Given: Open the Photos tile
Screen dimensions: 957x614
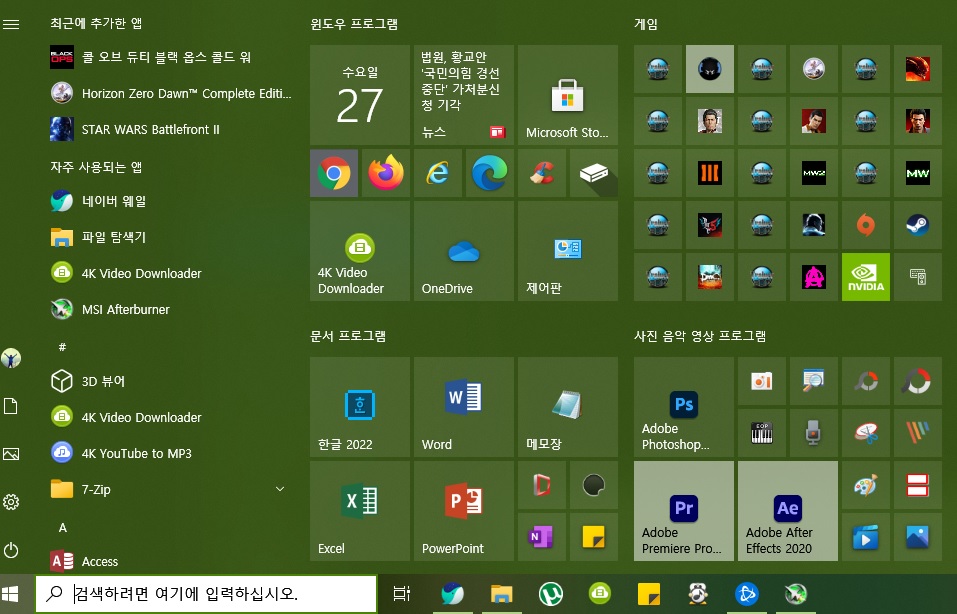Looking at the screenshot, I should pyautogui.click(x=917, y=537).
